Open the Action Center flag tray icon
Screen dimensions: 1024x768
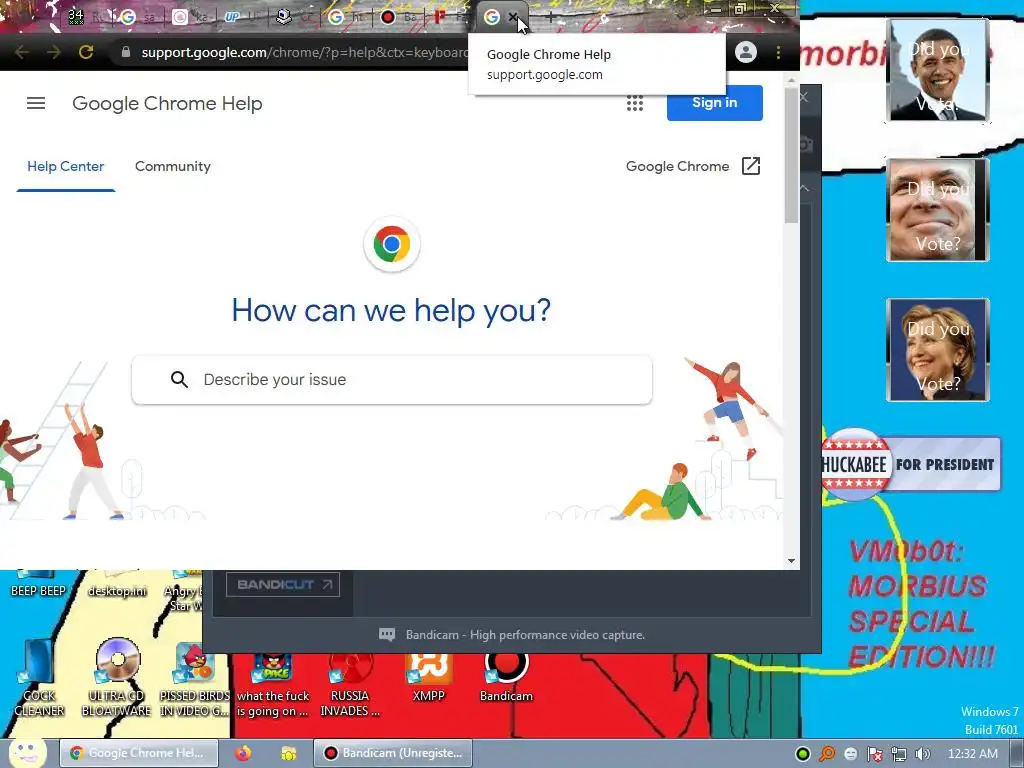[x=875, y=754]
